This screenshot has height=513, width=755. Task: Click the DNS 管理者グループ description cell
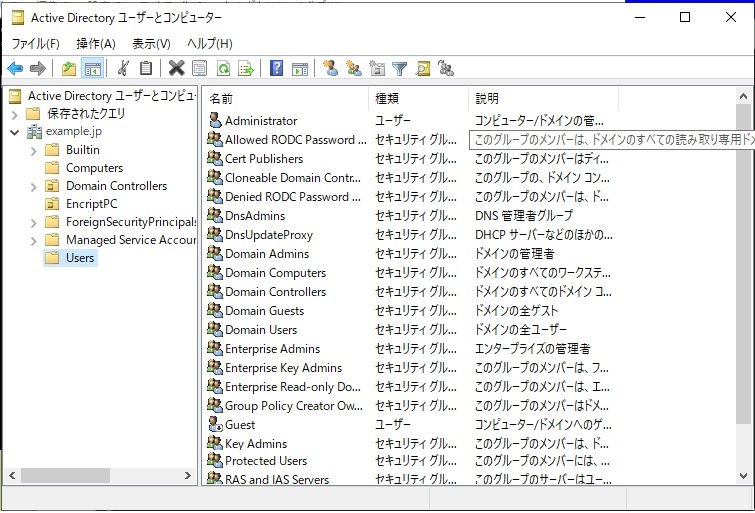(524, 216)
